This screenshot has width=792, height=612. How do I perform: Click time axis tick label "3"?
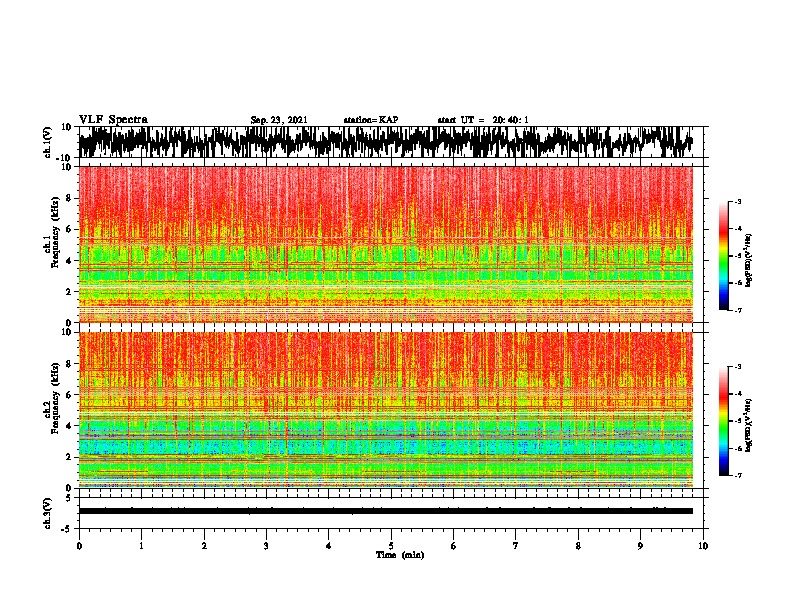point(266,546)
